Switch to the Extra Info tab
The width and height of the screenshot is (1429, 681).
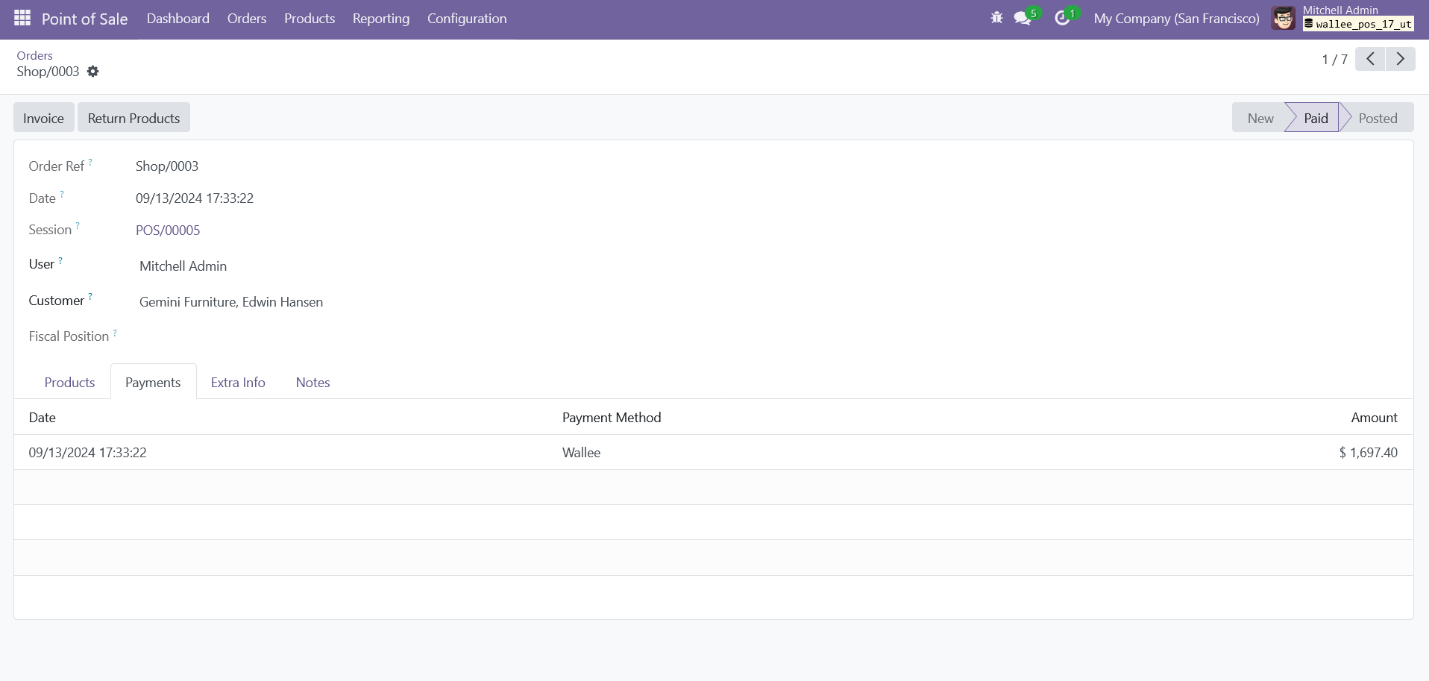pyautogui.click(x=238, y=382)
